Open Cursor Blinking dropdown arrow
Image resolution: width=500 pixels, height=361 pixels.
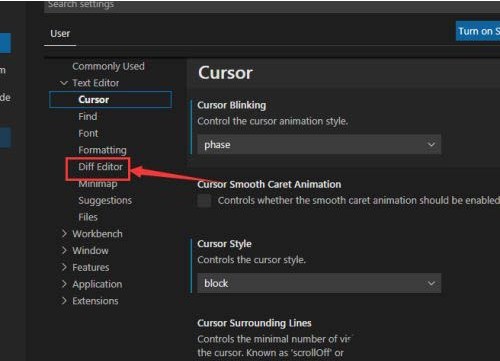[x=431, y=145]
